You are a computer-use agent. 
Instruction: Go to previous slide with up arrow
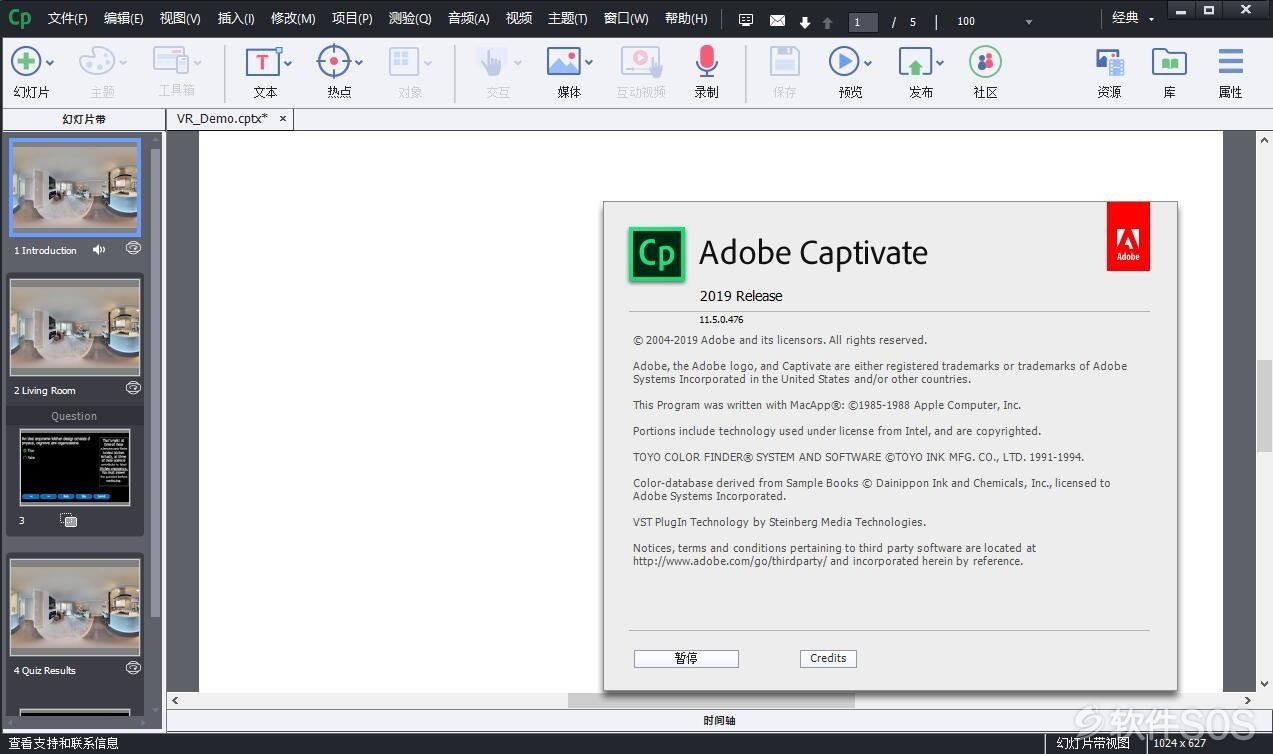827,22
